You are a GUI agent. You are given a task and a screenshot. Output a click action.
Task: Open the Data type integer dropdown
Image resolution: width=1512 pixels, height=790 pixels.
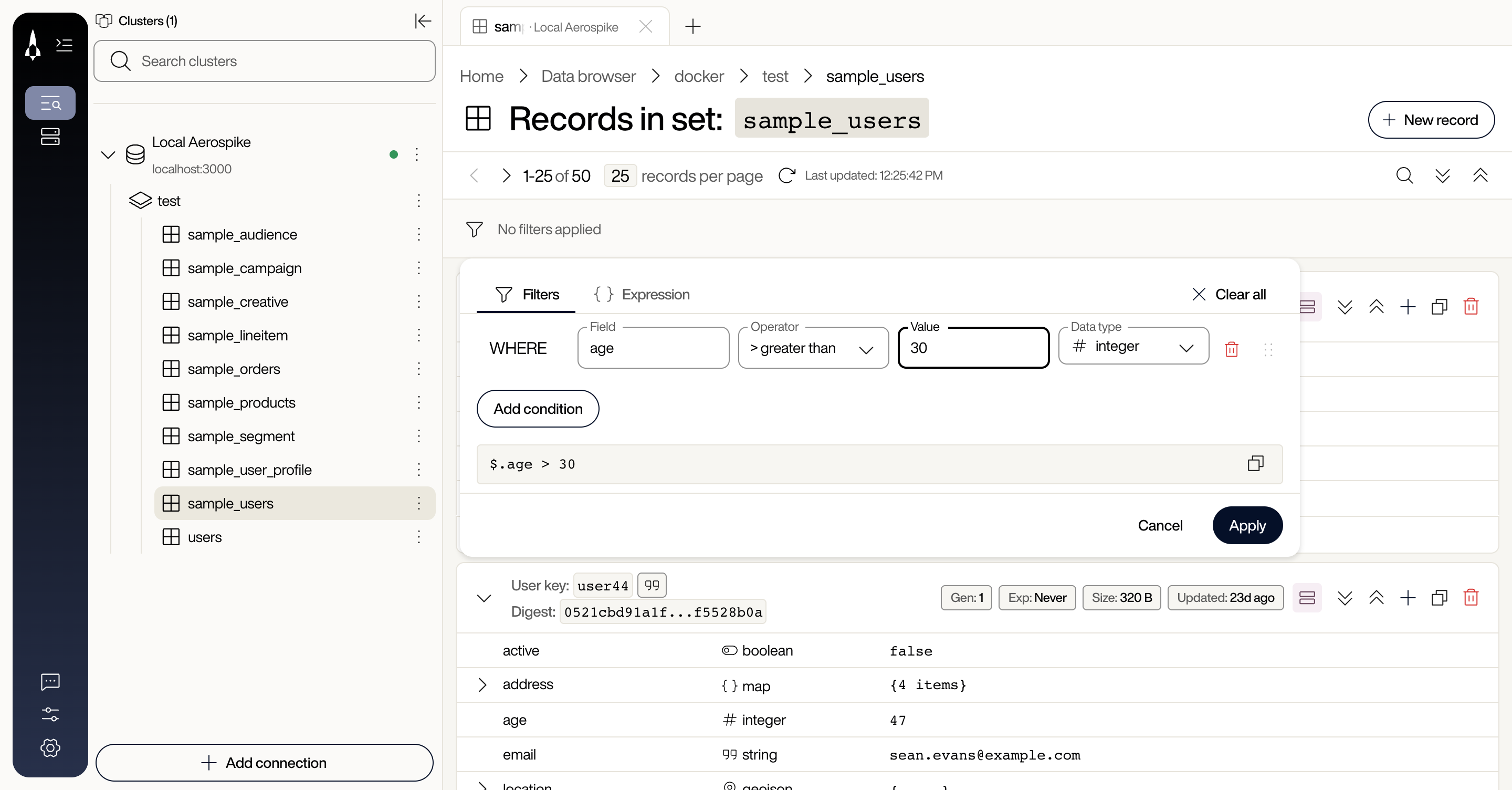click(1133, 347)
